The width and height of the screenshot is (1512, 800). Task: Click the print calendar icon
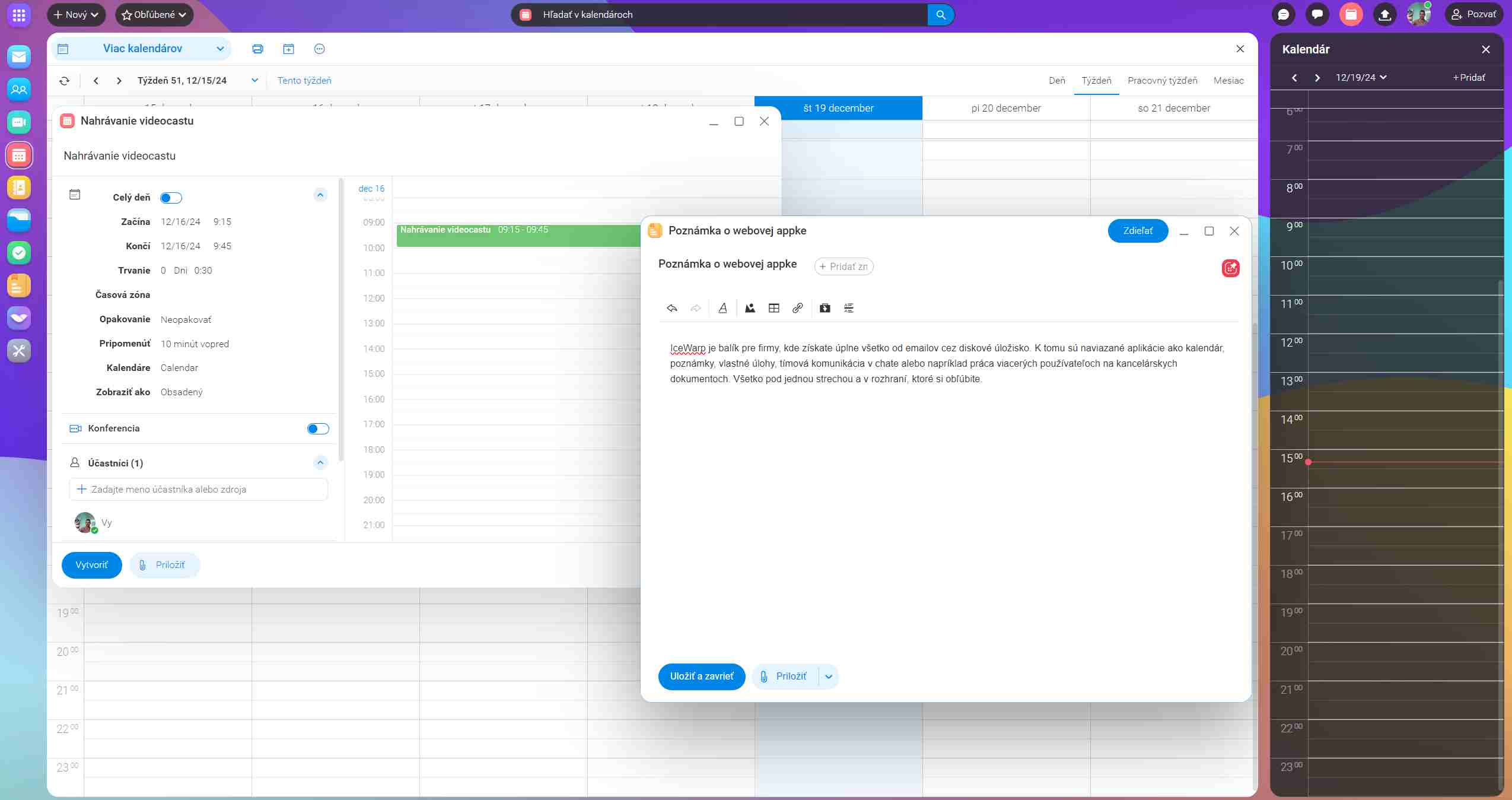[257, 49]
